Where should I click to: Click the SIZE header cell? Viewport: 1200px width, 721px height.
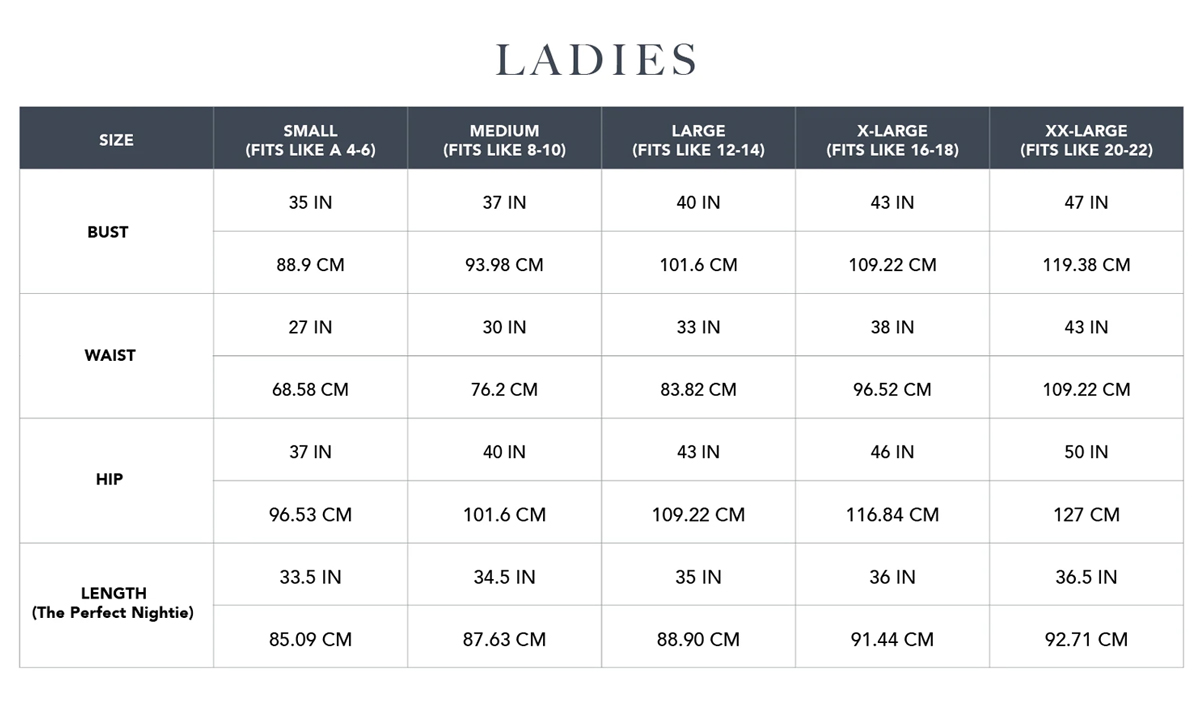(x=116, y=139)
